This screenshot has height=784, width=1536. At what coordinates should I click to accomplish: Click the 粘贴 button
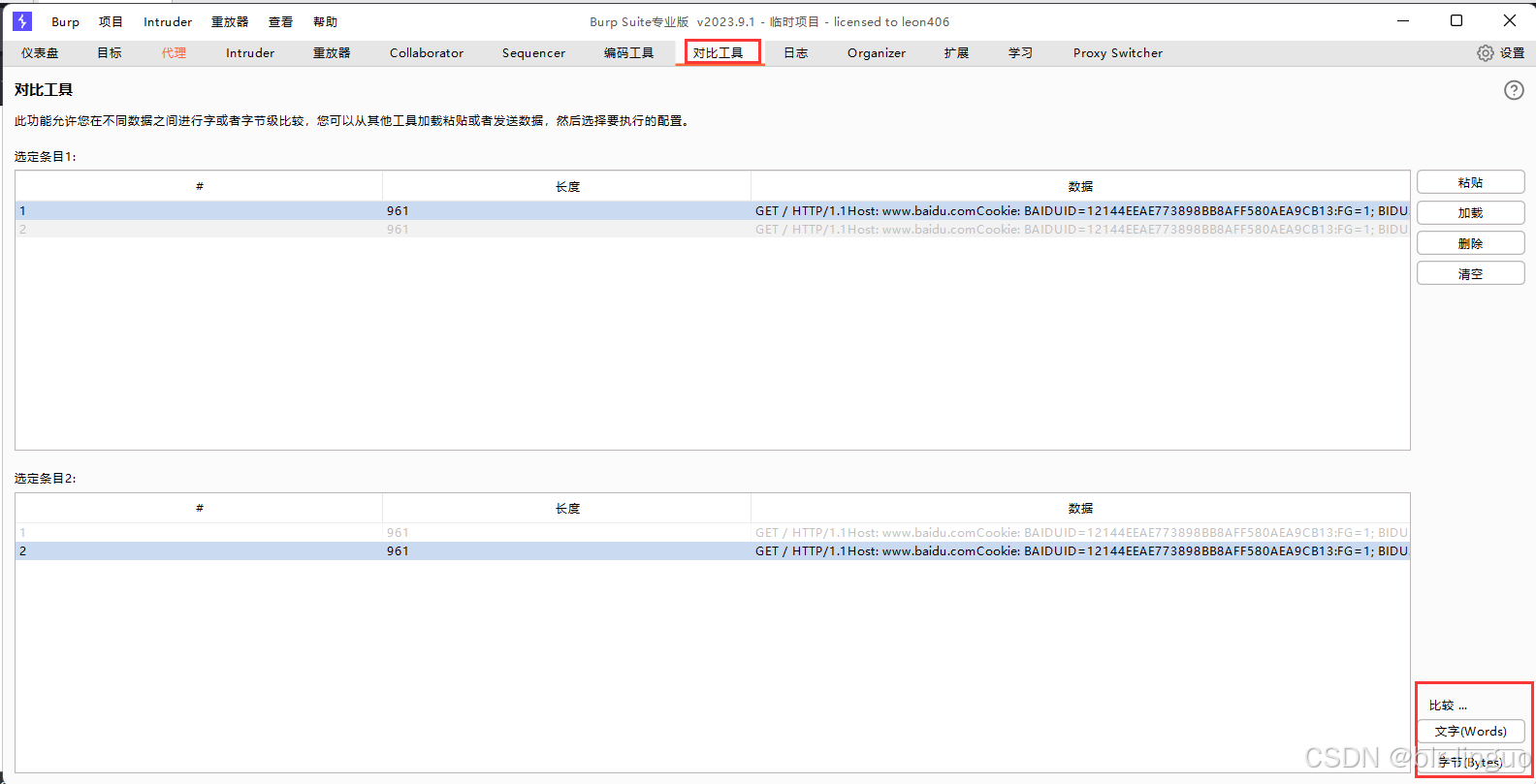click(1471, 182)
